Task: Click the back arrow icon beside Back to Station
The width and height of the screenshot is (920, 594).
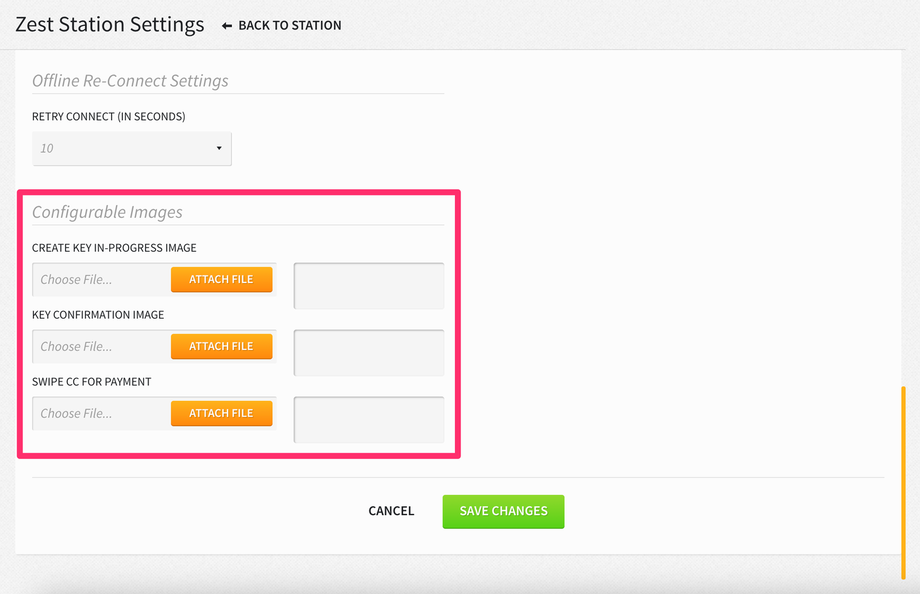Action: pyautogui.click(x=227, y=26)
